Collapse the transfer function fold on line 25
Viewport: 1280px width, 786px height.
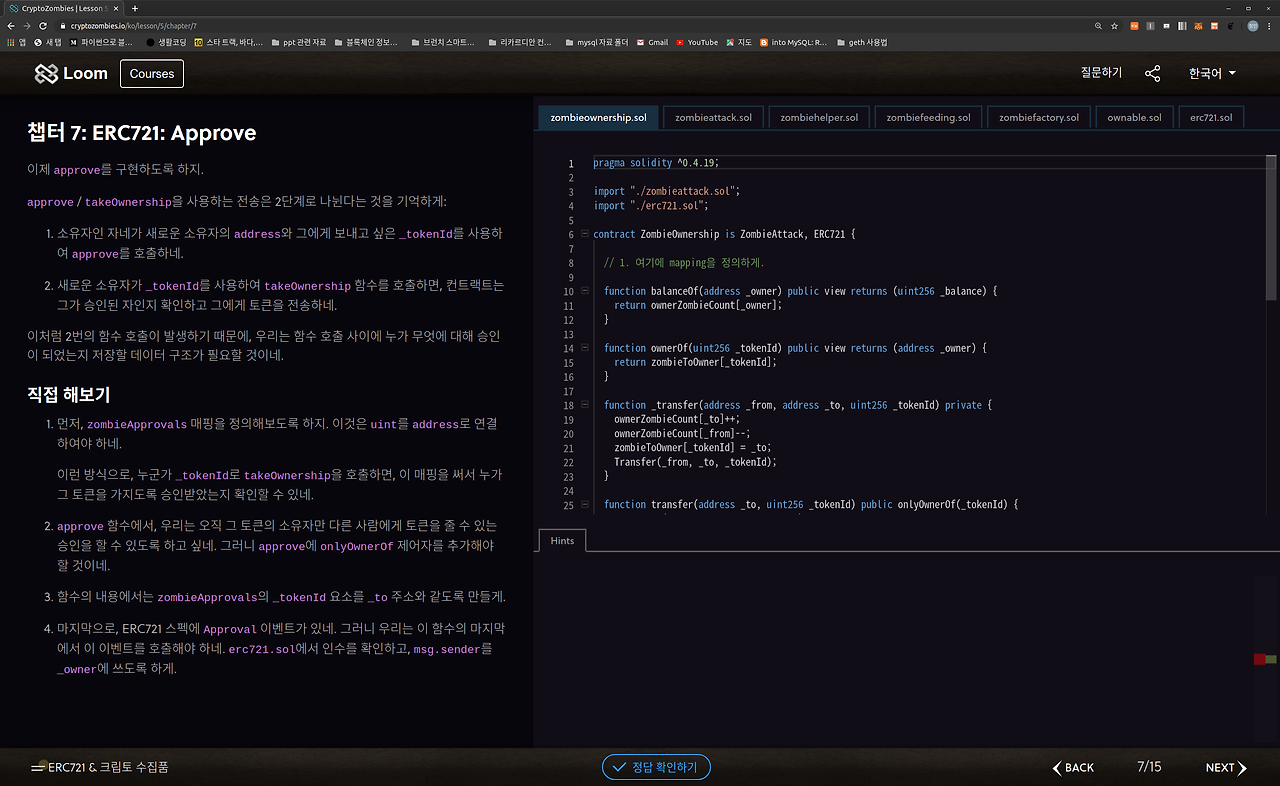point(584,505)
